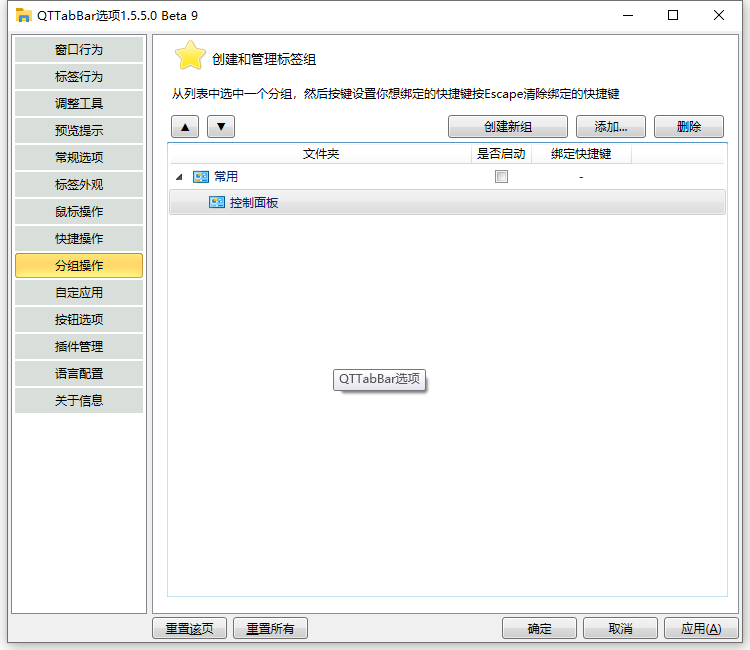Select the 常用 group row label

click(226, 177)
